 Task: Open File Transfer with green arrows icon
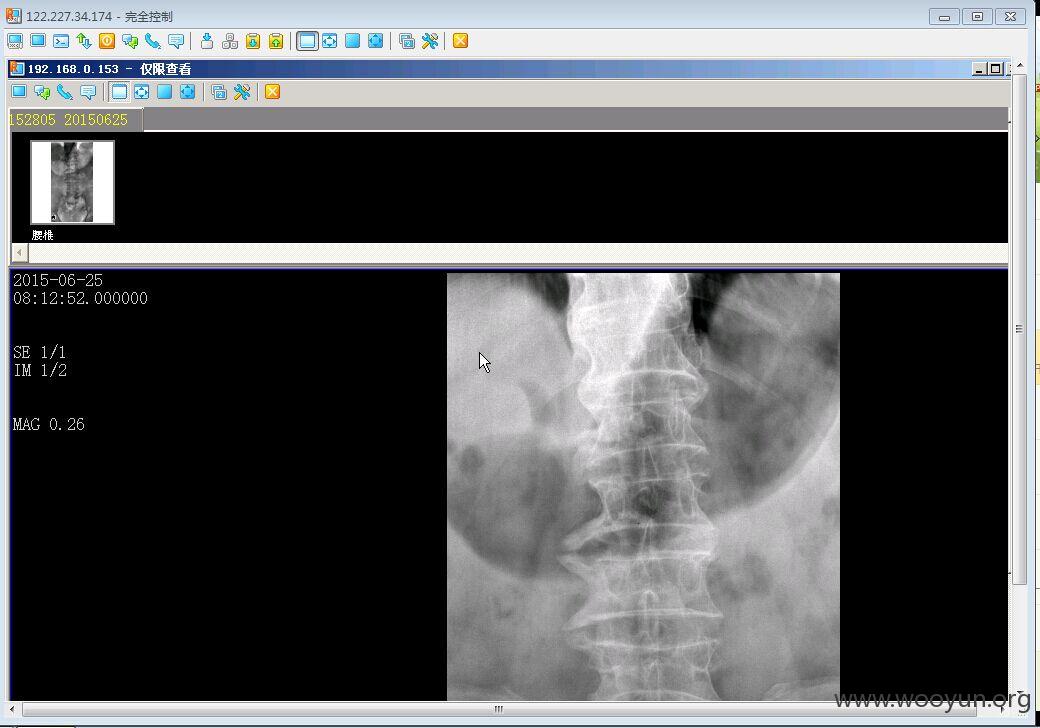84,41
